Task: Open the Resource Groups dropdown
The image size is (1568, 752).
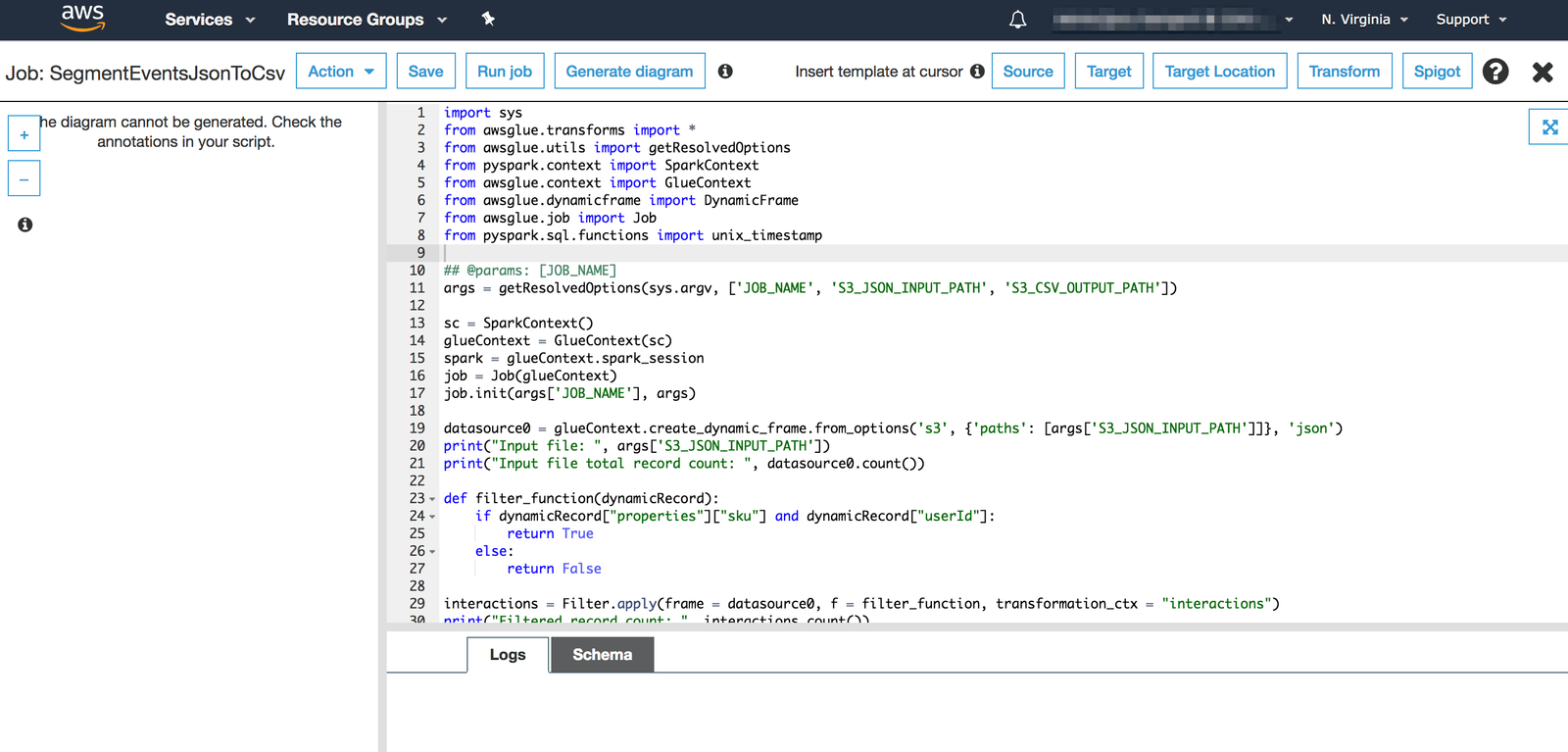Action: (367, 20)
